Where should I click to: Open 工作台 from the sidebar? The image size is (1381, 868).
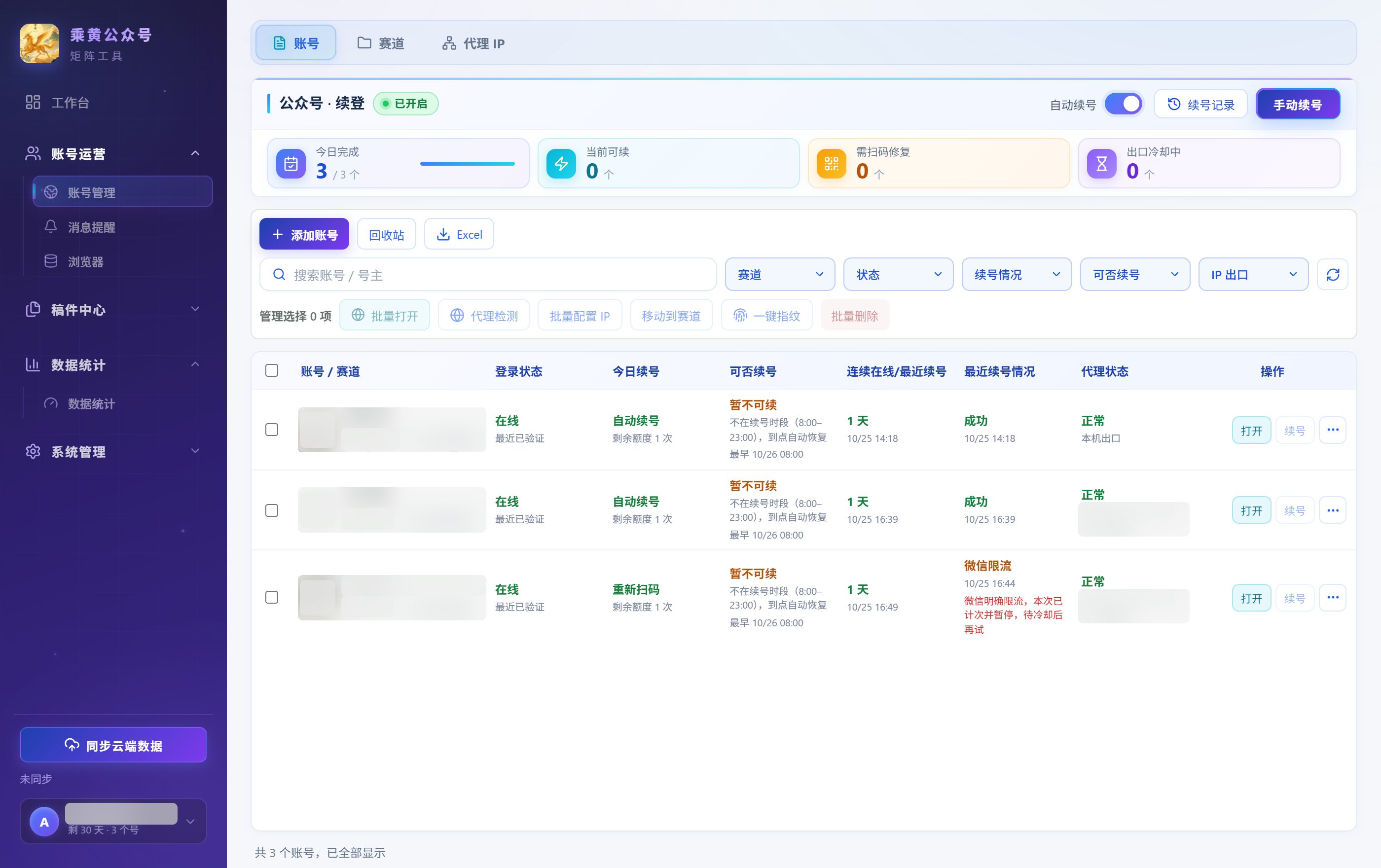113,103
